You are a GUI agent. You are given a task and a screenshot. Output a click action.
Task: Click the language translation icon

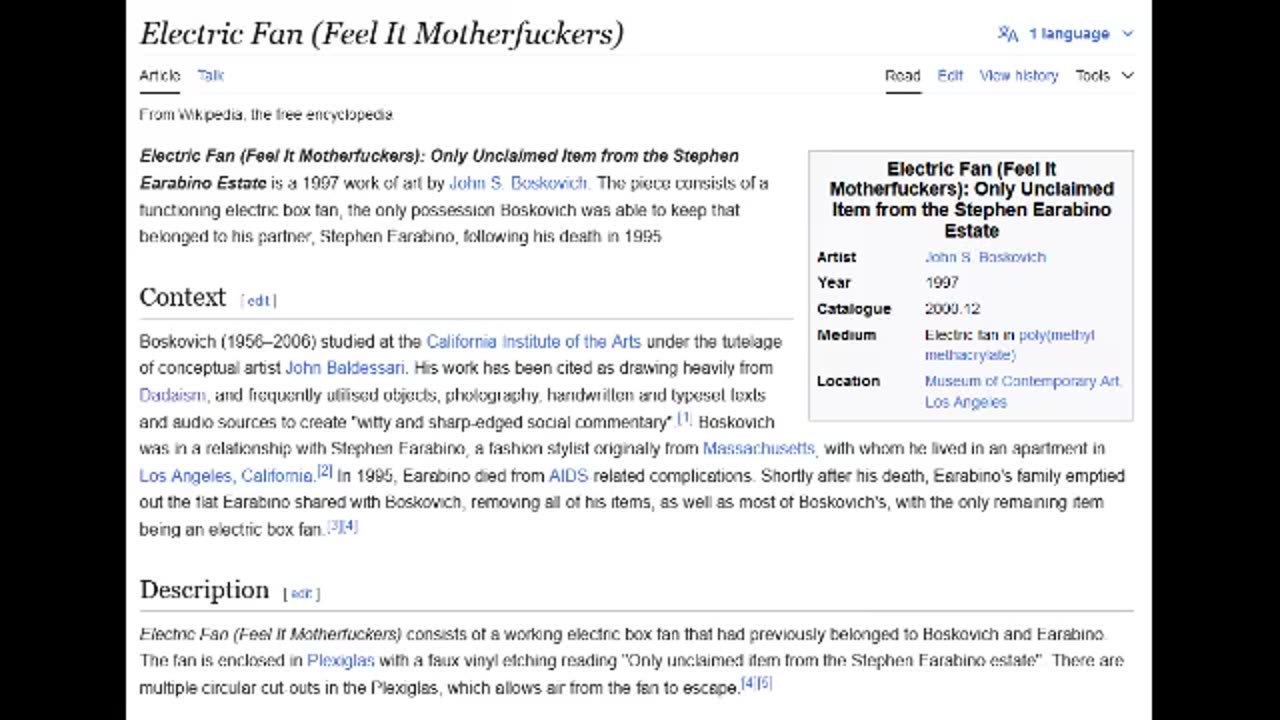(x=1007, y=34)
